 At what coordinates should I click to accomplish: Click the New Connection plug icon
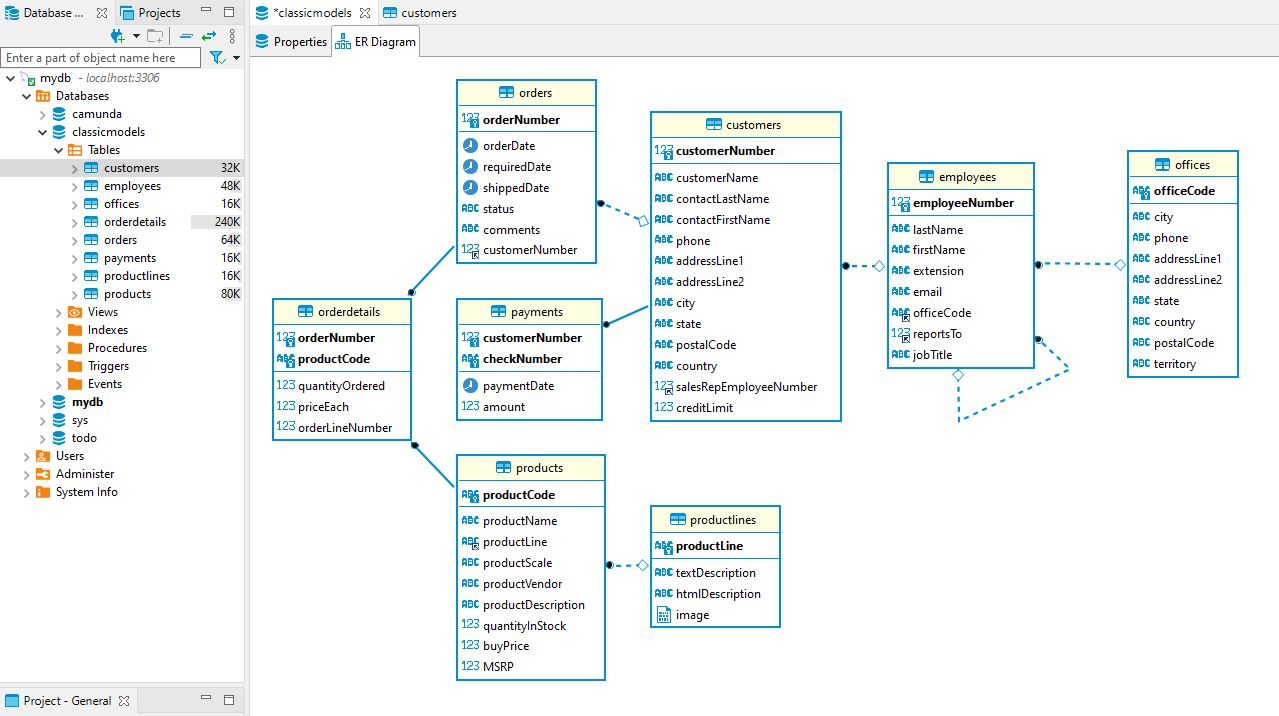(117, 36)
